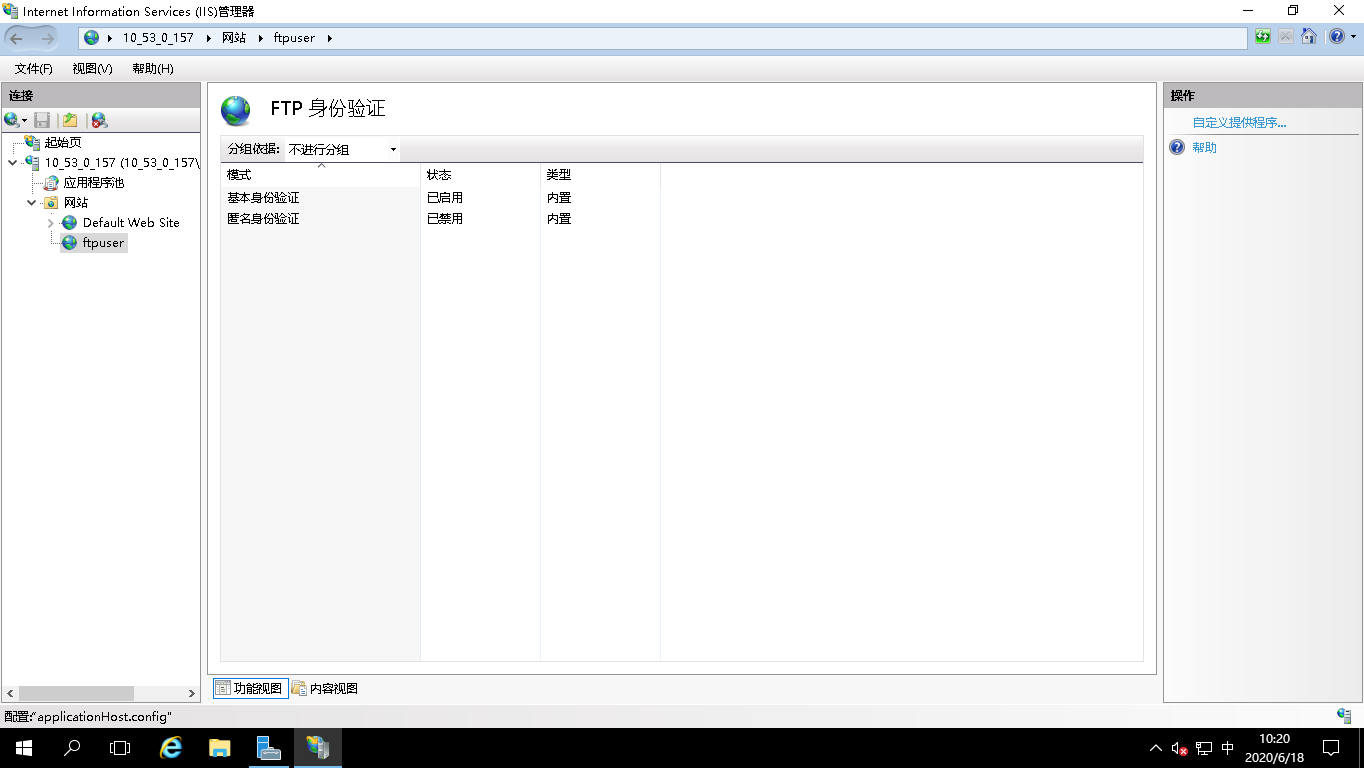Select Default Web Site in the tree
Screen dimensions: 1364x768
(x=131, y=223)
